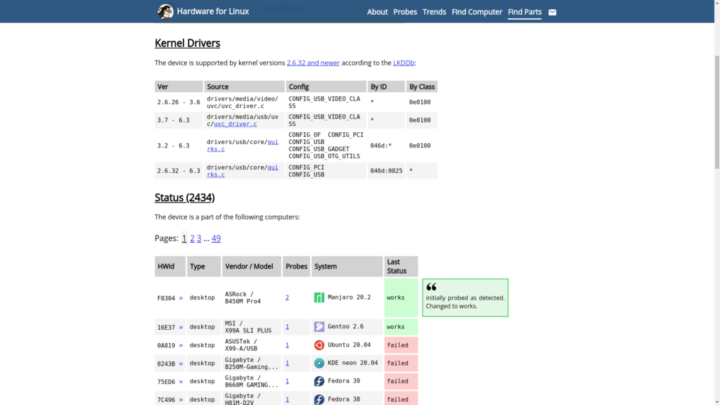Expand the 16E37 row arrow
The height and width of the screenshot is (405, 720).
coord(181,327)
